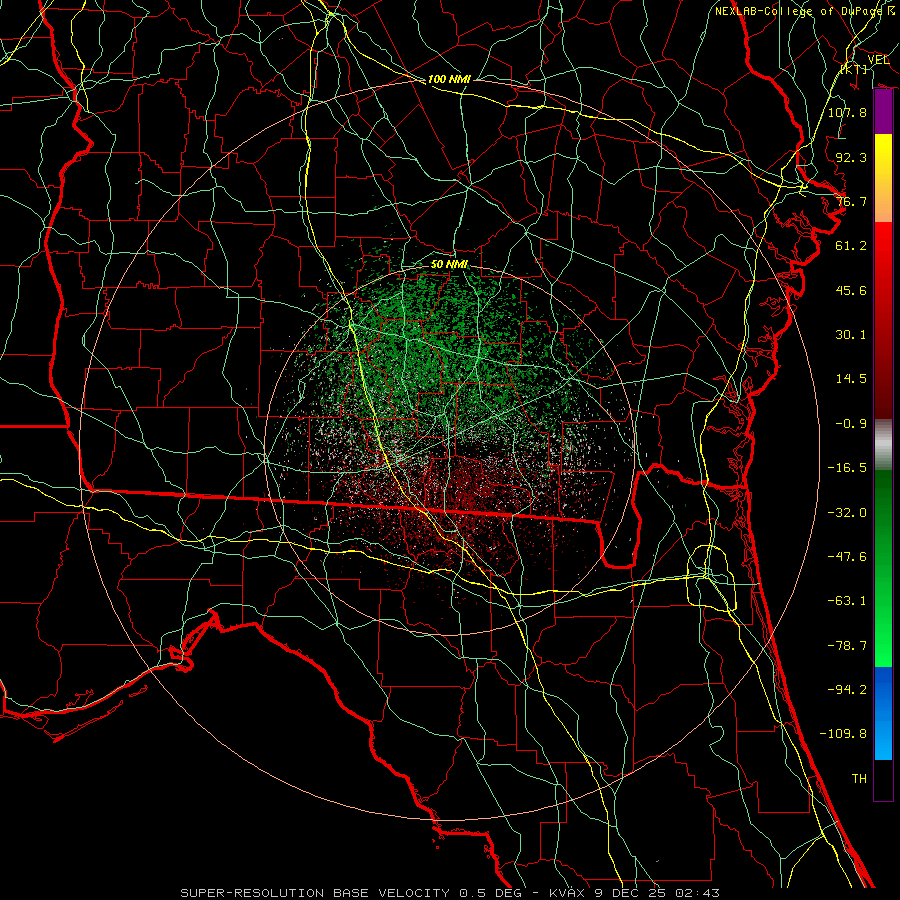Image resolution: width=900 pixels, height=900 pixels.
Task: Click the 30.1 legend value
Action: [851, 335]
